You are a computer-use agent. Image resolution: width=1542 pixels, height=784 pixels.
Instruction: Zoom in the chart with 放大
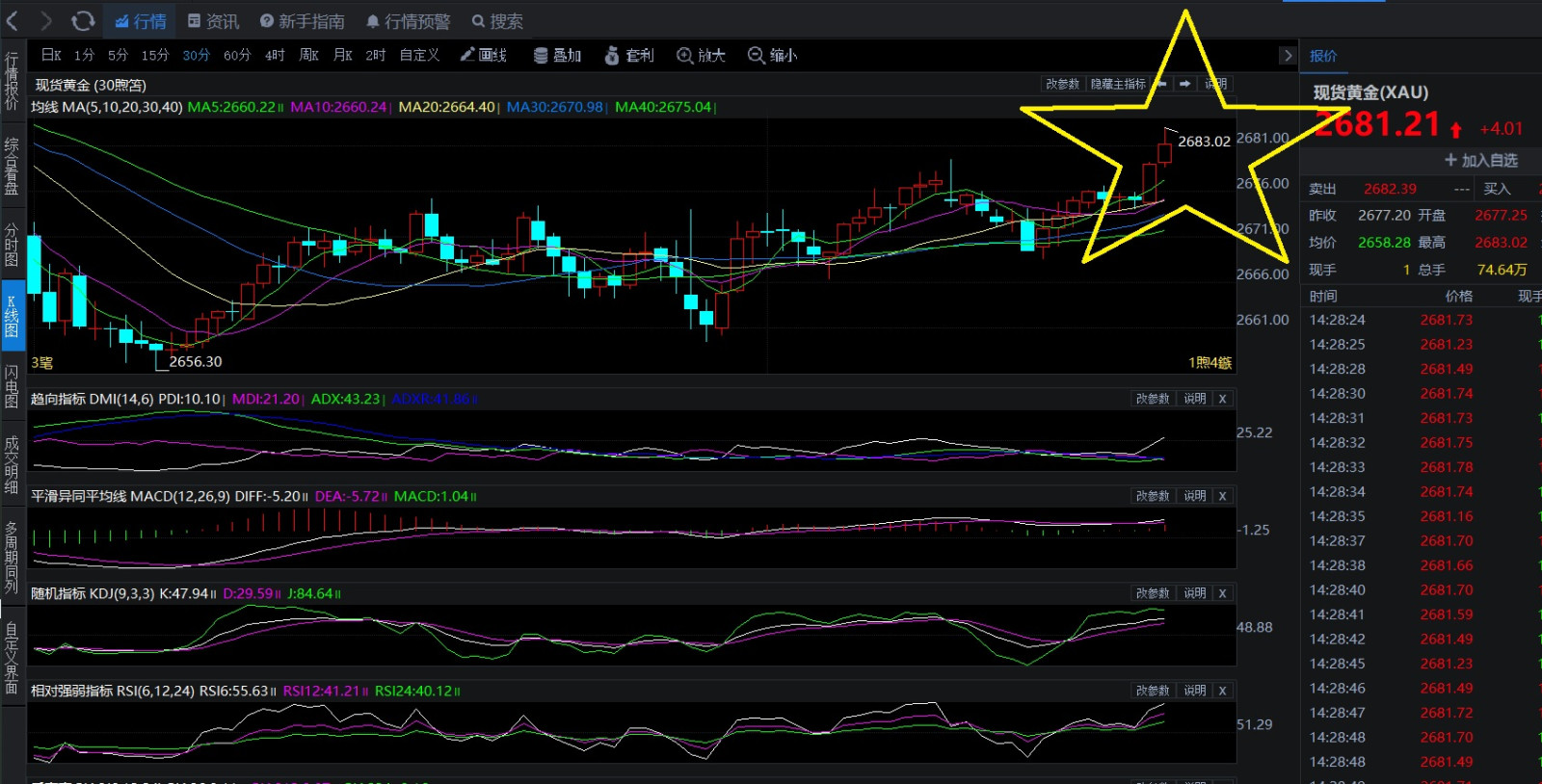pos(701,55)
